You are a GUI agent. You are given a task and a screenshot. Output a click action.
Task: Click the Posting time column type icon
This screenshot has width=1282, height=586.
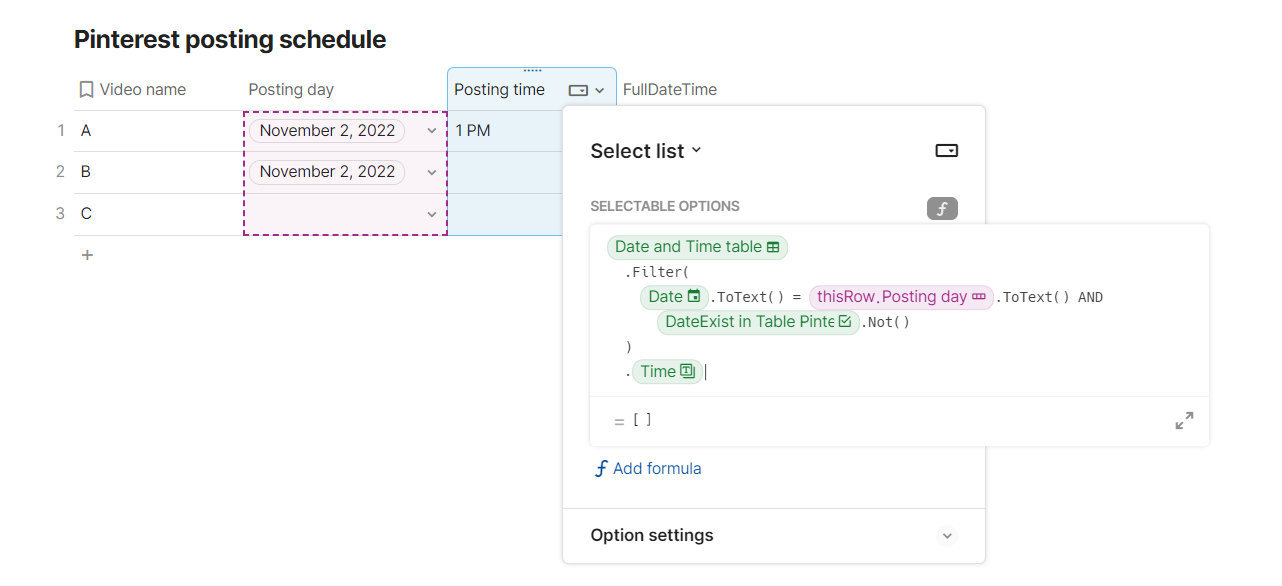click(578, 90)
